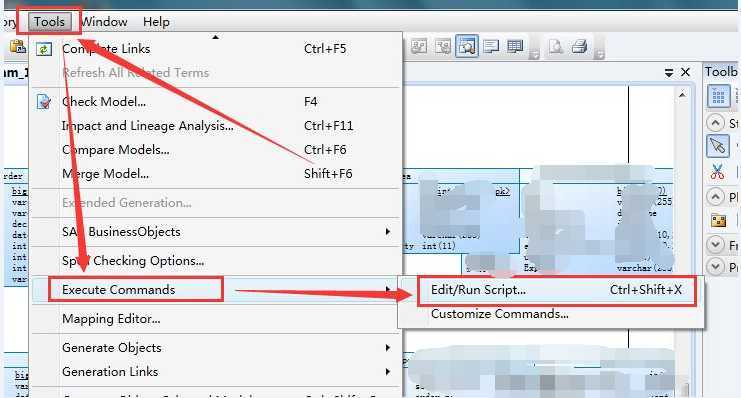Close the diagram pane with the X

pyautogui.click(x=685, y=72)
